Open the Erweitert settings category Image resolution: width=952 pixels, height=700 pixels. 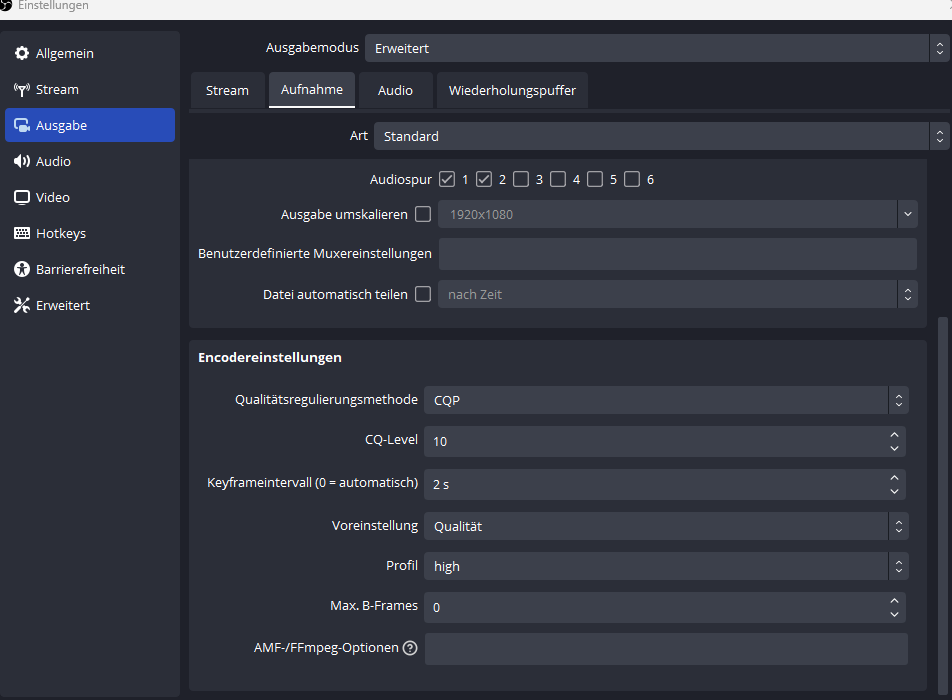(x=90, y=305)
